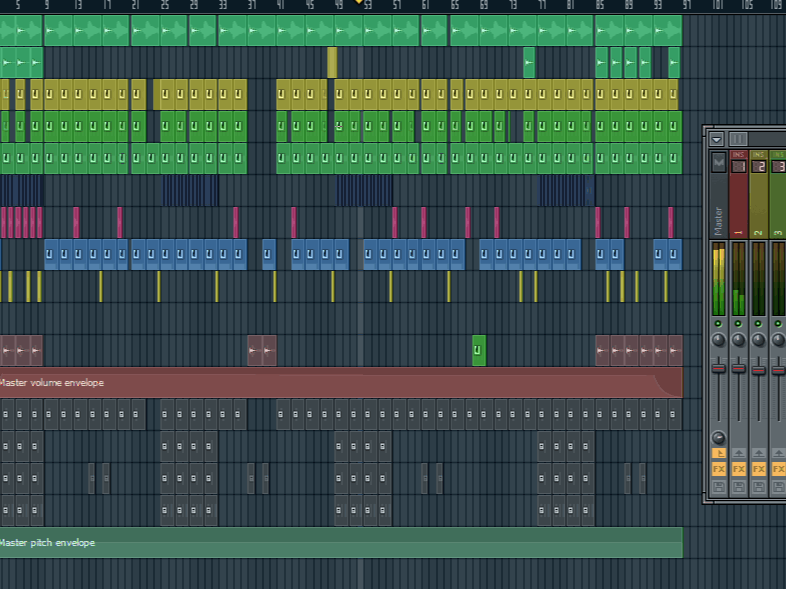Click the orange playhead marker on timeline
Image resolution: width=786 pixels, height=589 pixels.
(359, 3)
